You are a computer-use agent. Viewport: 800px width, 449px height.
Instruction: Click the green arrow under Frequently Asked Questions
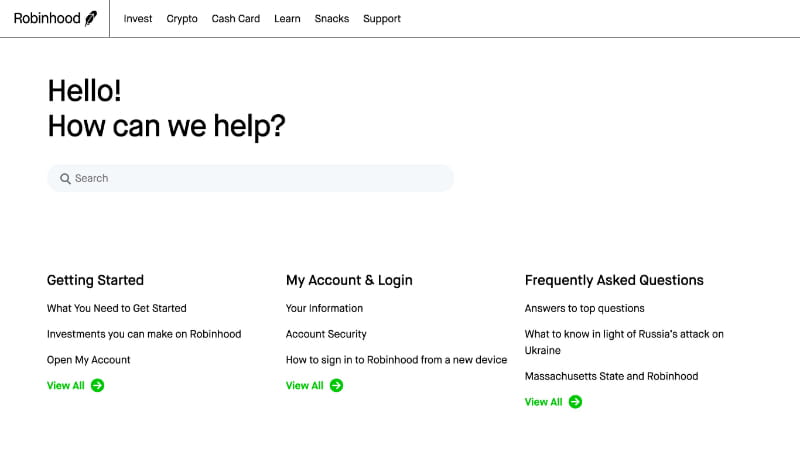pos(575,402)
